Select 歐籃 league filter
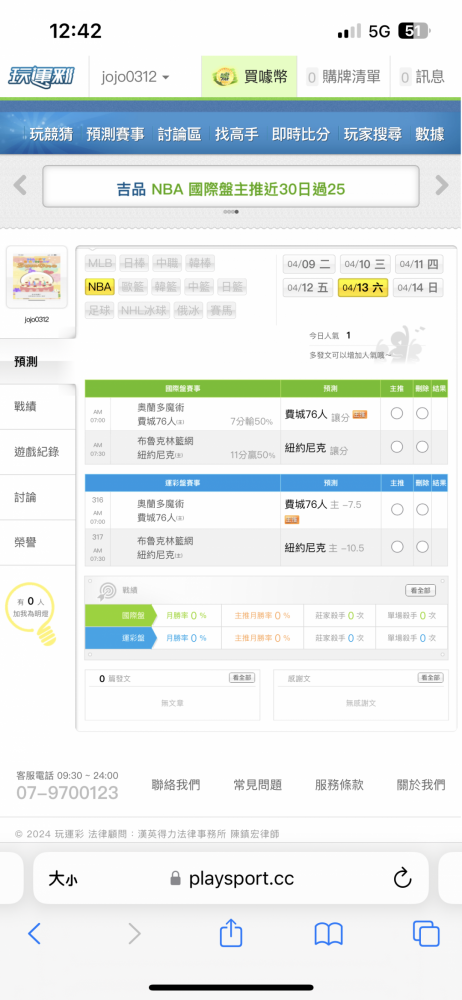 [133, 287]
